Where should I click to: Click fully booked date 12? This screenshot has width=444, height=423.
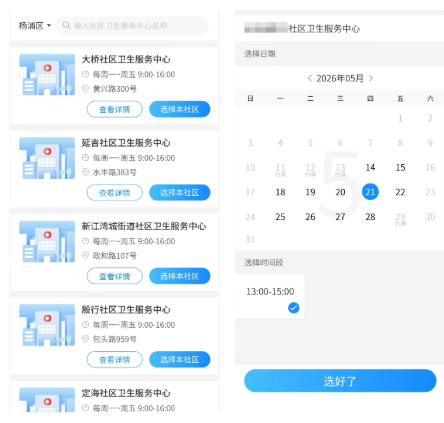[310, 169]
